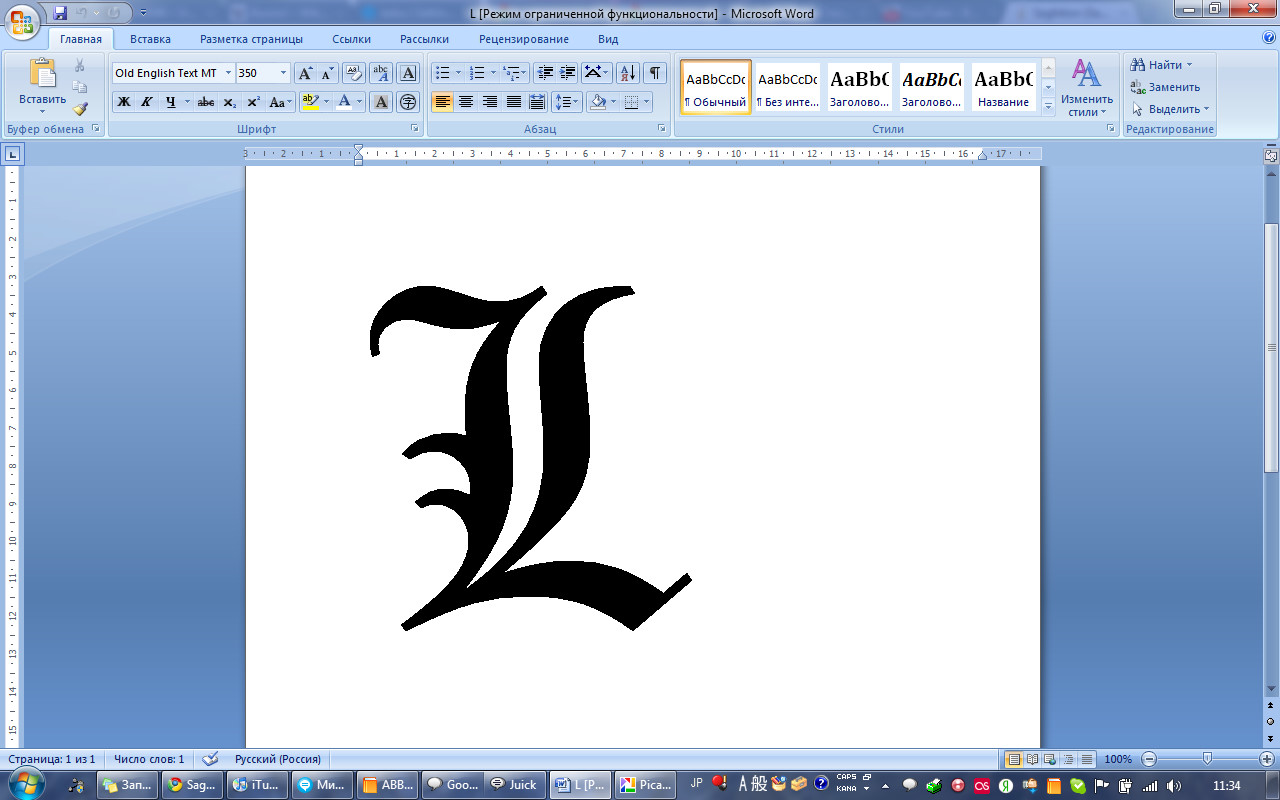Copy selection using the copy icon
The width and height of the screenshot is (1280, 800).
coord(80,87)
